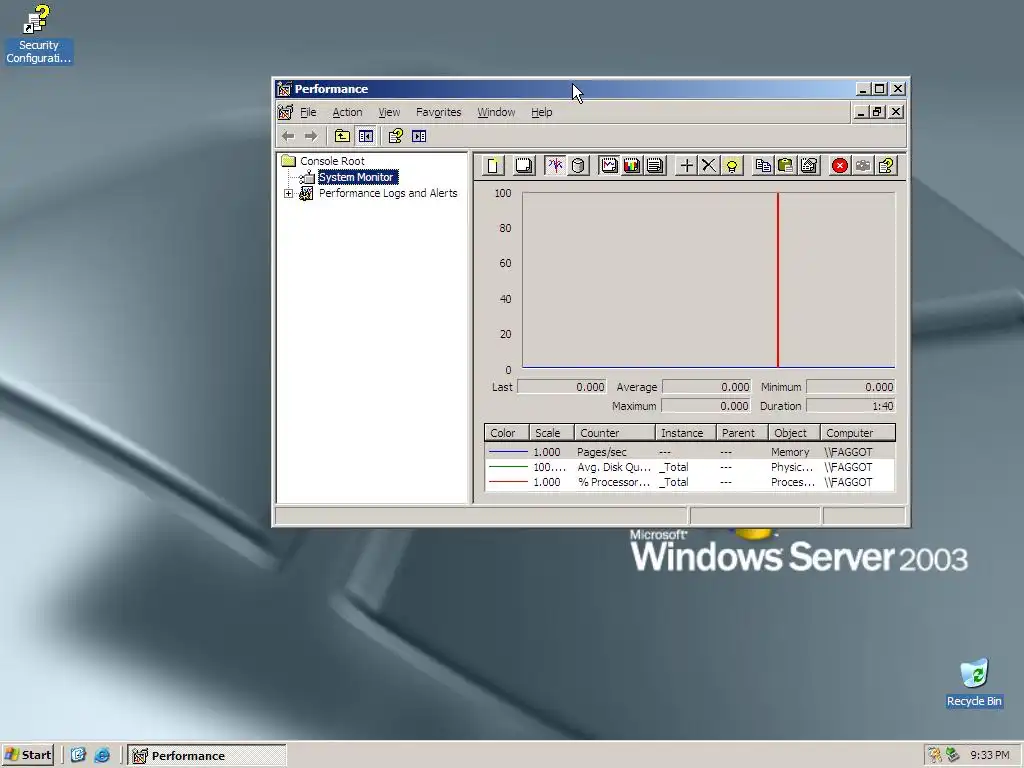Click the Instance column header
Viewport: 1024px width, 768px height.
click(686, 433)
